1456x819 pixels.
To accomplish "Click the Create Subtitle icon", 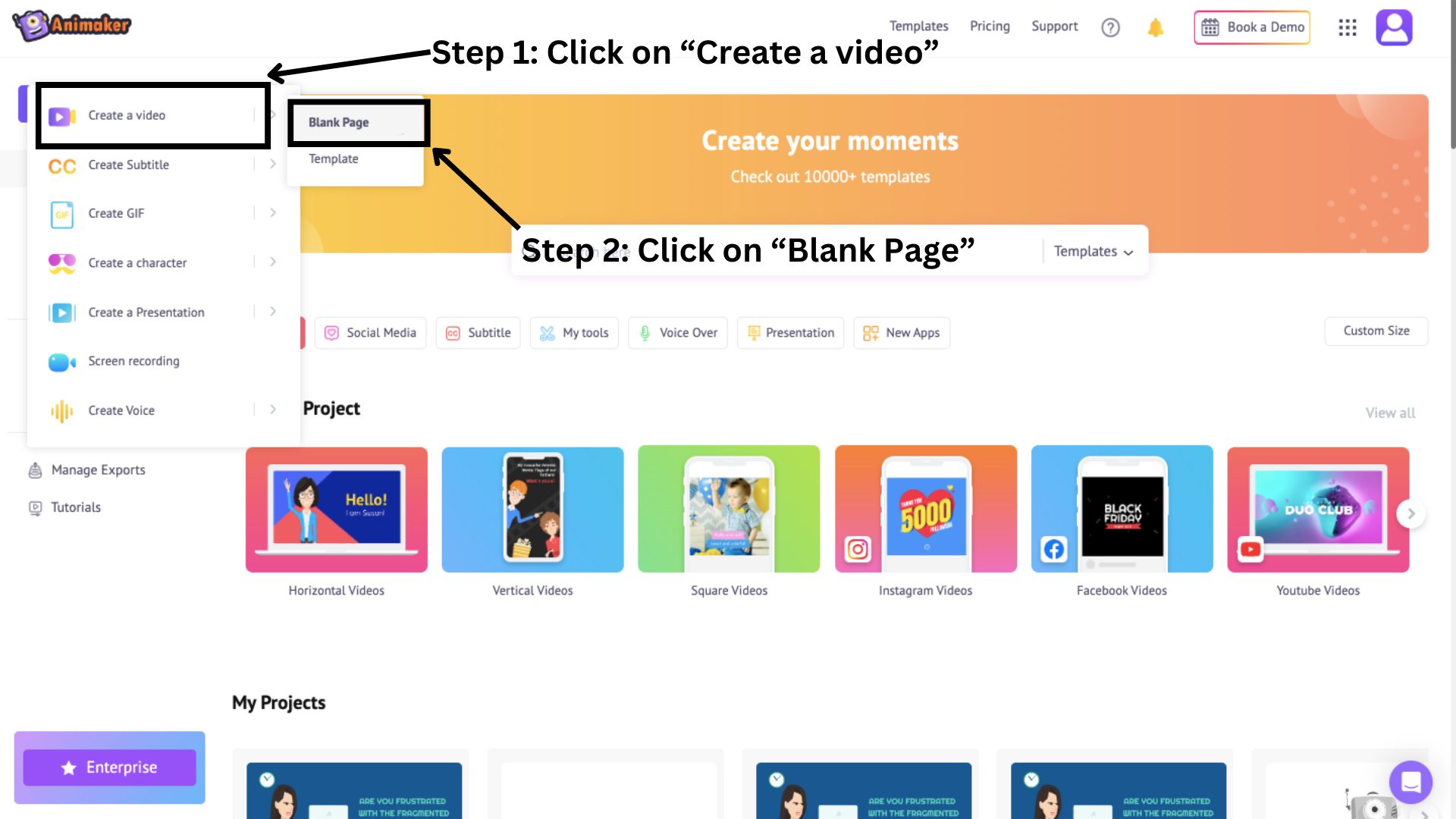I will coord(63,164).
